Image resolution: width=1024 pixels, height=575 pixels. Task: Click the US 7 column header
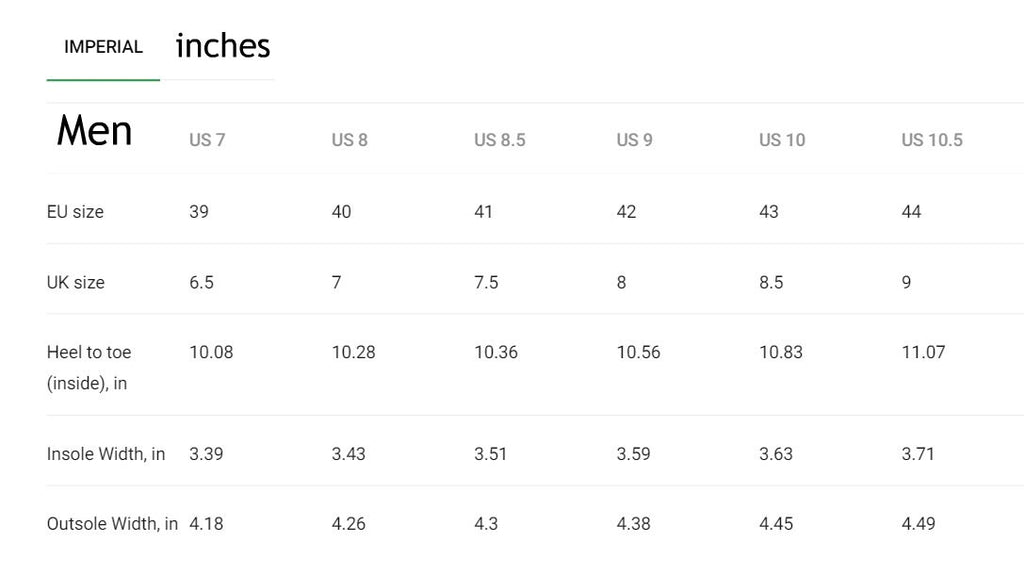point(207,140)
